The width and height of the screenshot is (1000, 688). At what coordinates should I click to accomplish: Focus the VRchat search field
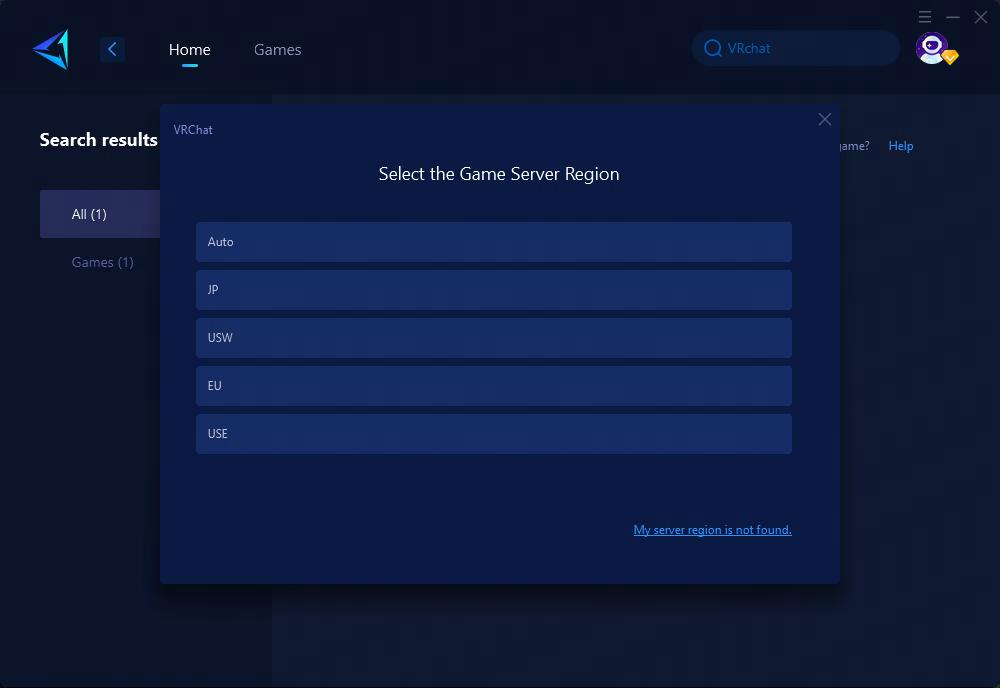point(795,48)
